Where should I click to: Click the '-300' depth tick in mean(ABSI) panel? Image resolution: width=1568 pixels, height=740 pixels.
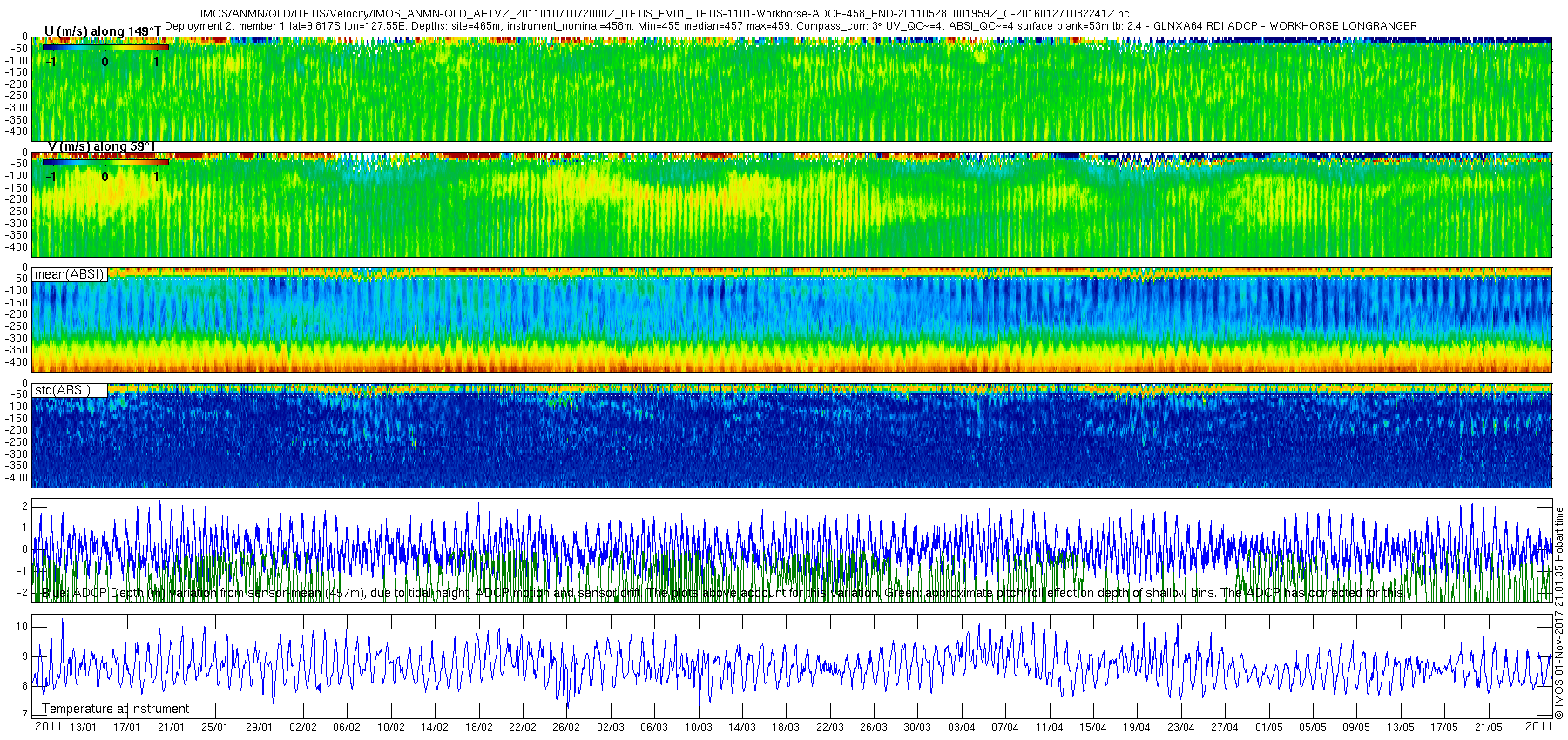click(17, 339)
